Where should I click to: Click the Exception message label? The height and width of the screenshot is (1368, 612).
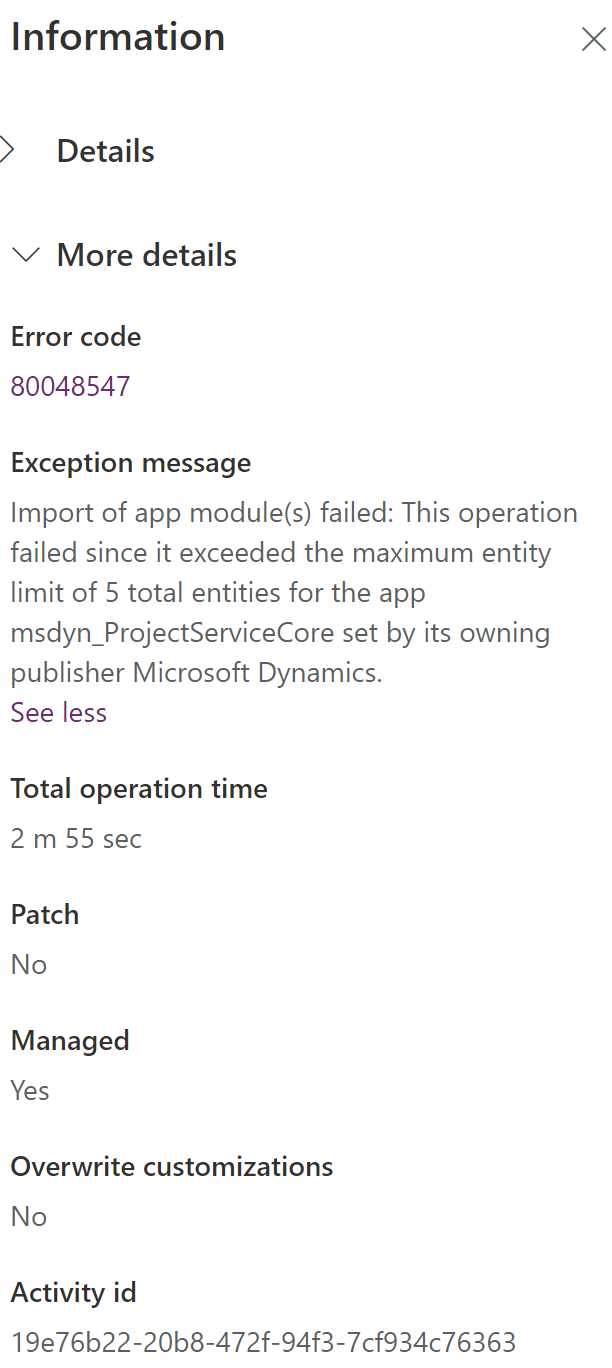(x=130, y=462)
